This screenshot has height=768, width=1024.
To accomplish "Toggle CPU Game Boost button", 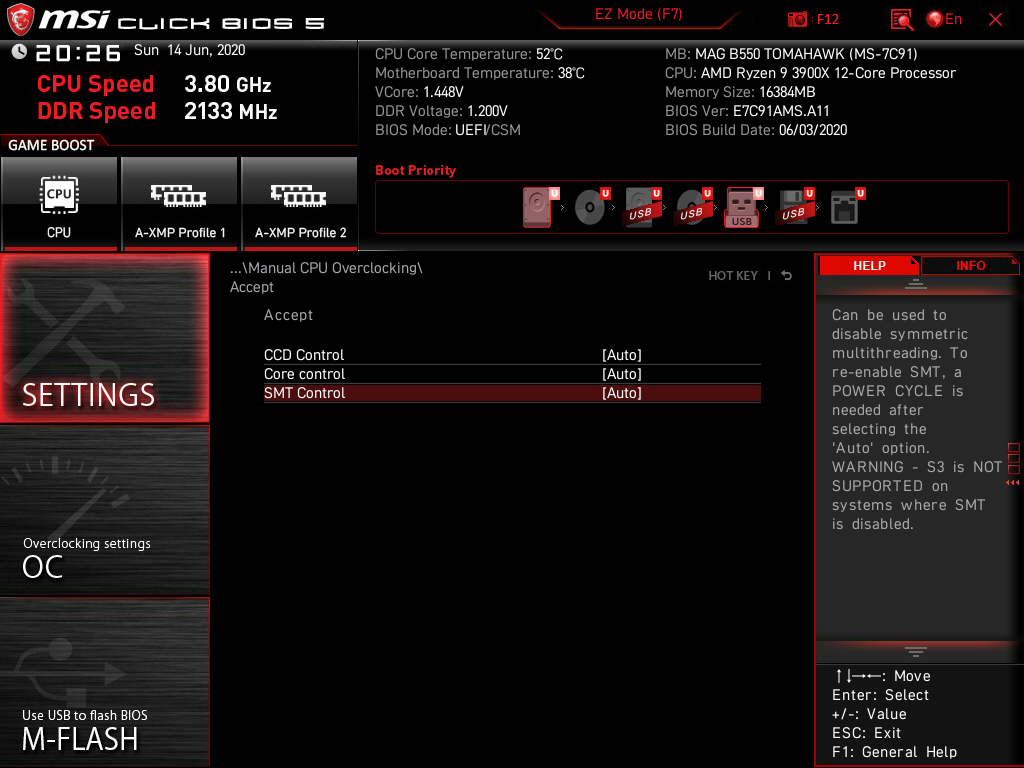I will coord(59,203).
